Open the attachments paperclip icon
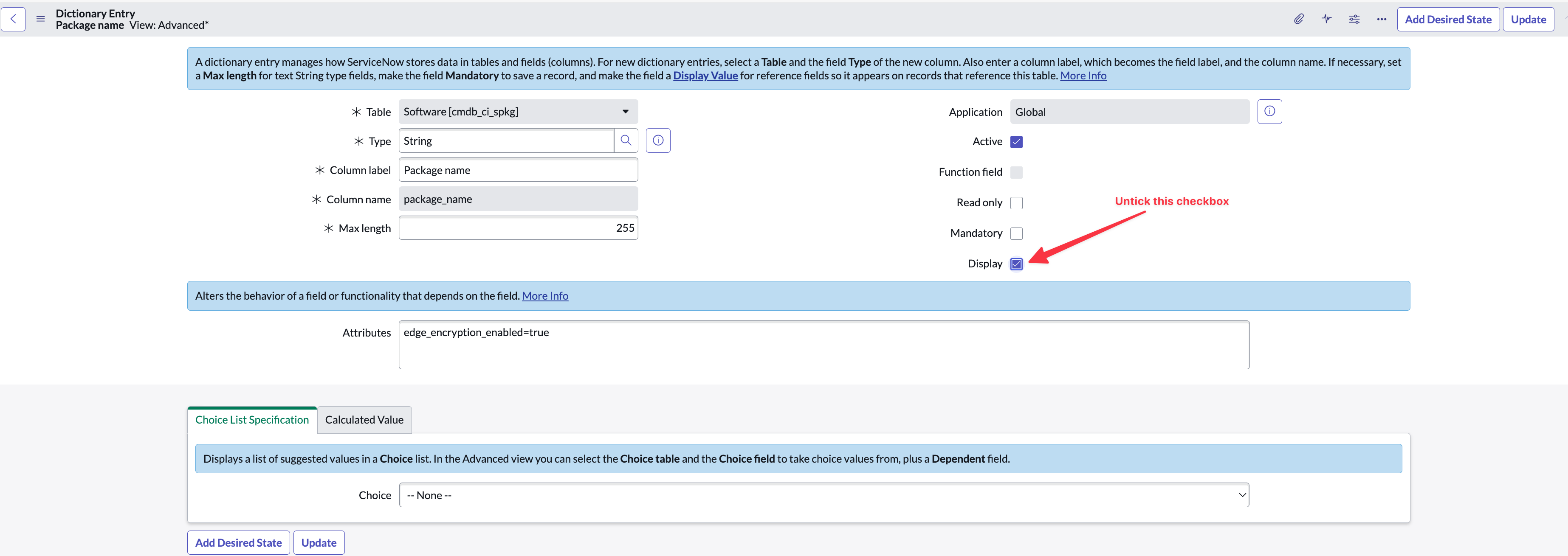 click(x=1298, y=20)
